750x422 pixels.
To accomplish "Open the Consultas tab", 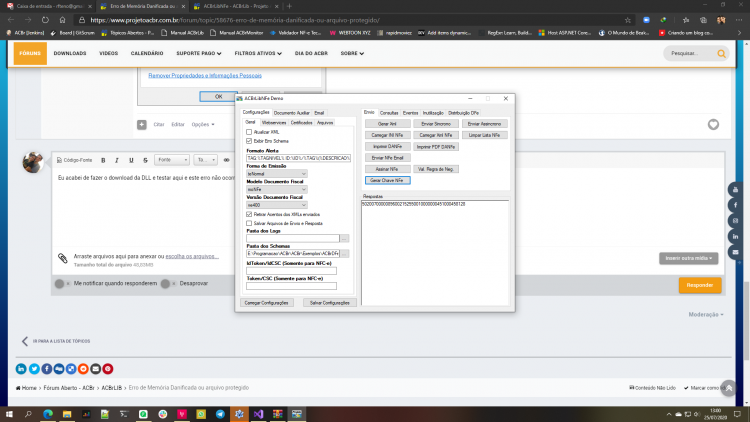I will click(389, 113).
